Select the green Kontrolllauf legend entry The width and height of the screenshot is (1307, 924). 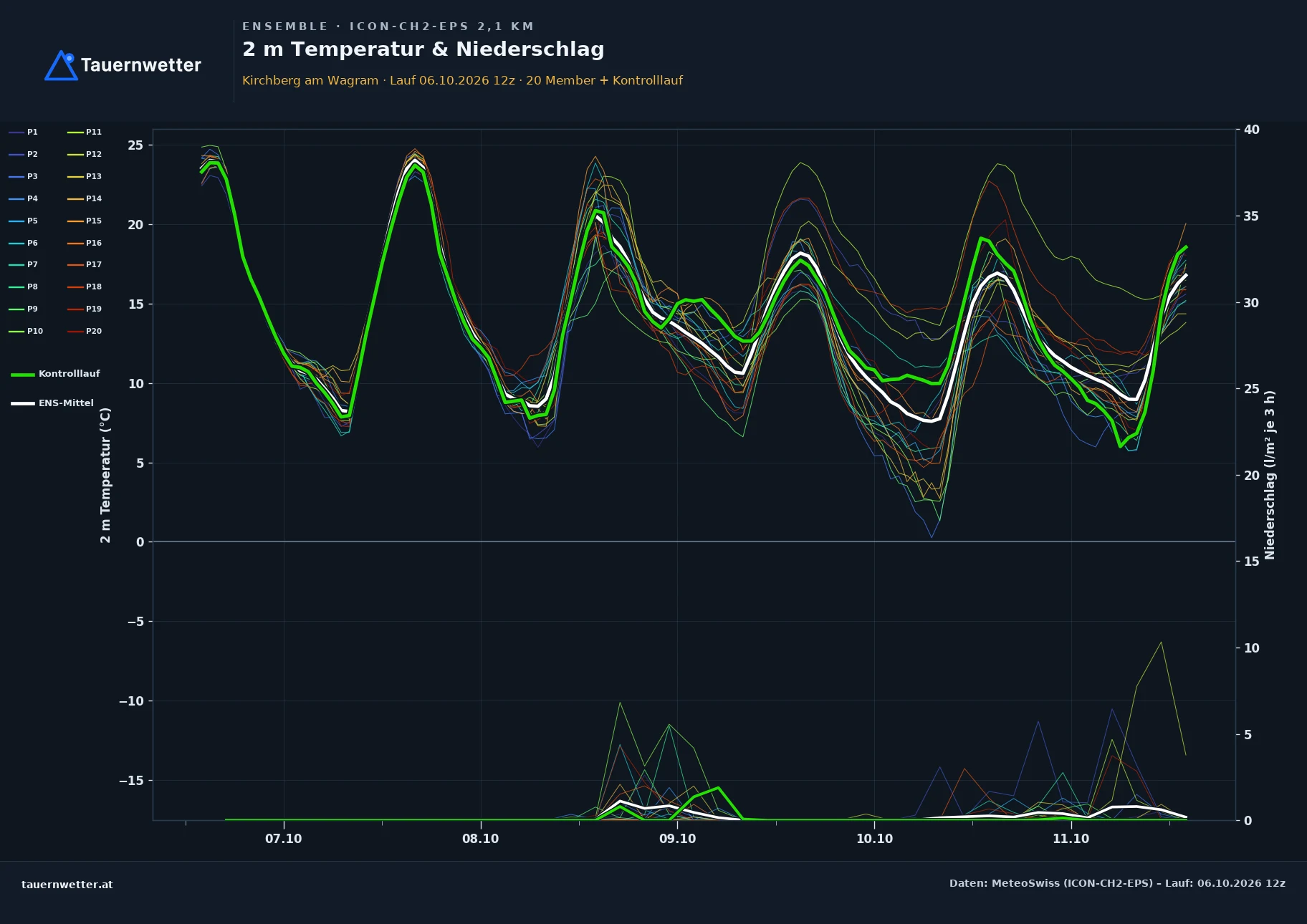point(55,374)
